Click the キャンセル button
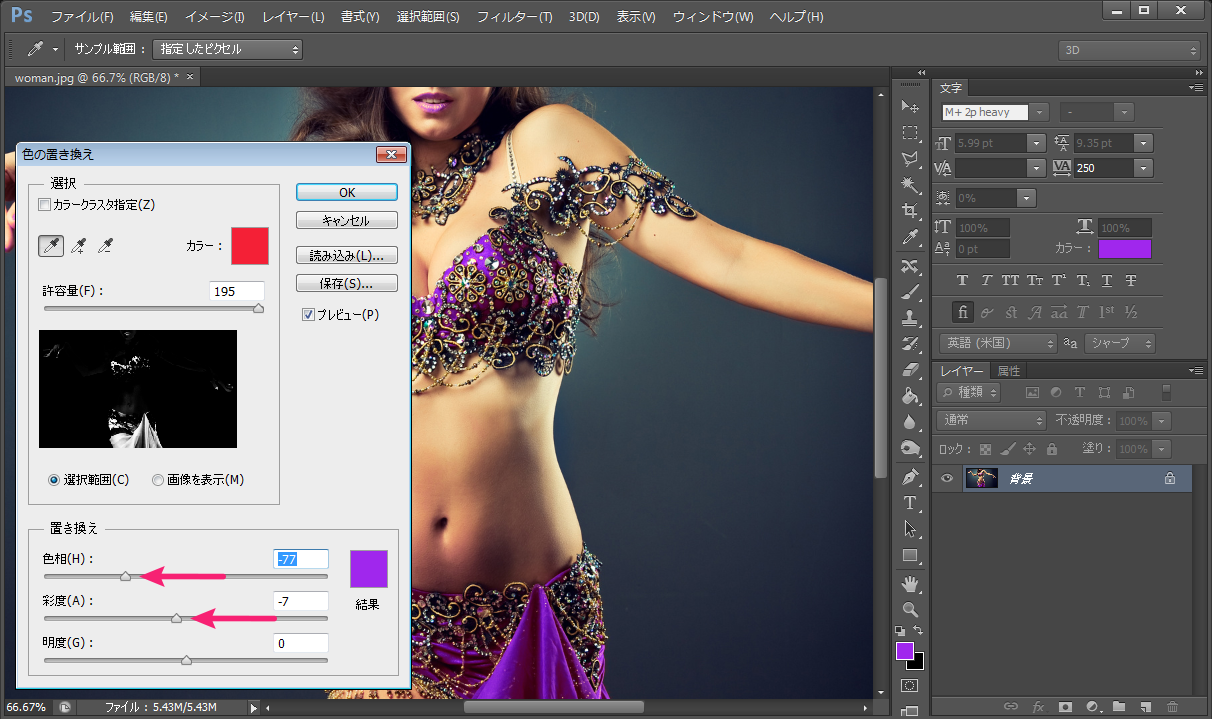Screen dimensions: 1212x719 click(x=346, y=220)
